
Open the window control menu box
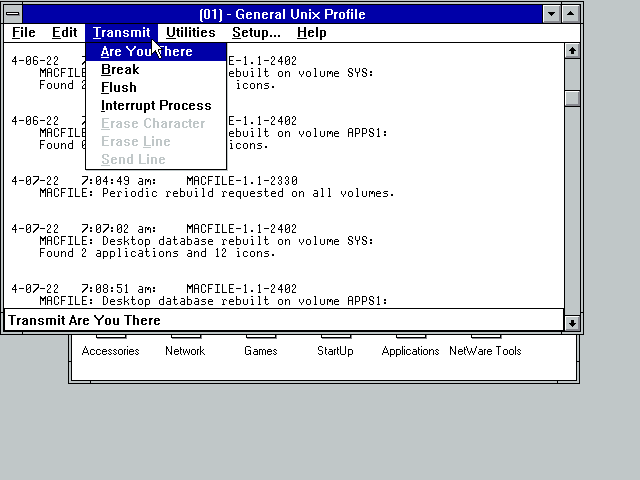coord(13,14)
